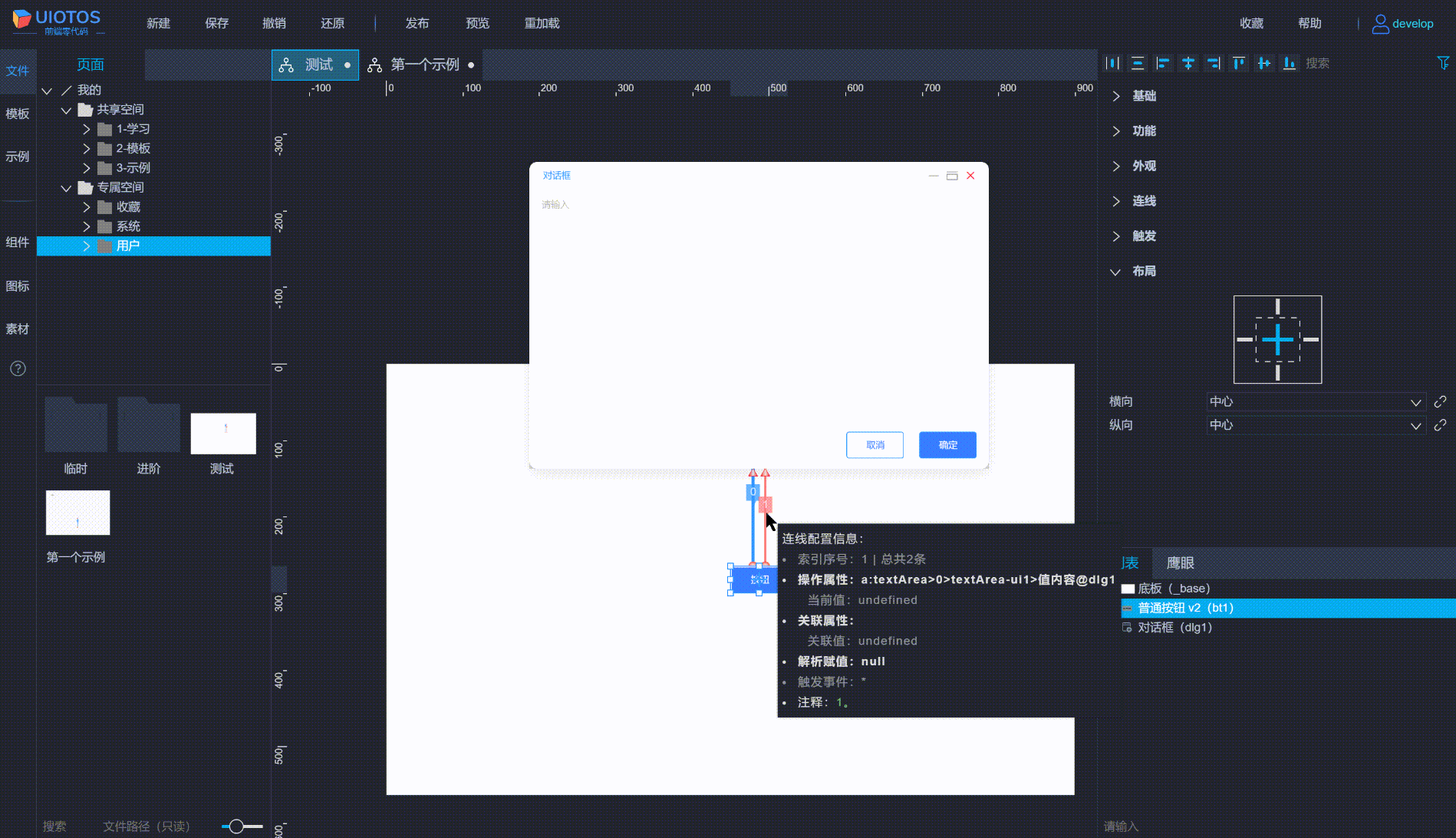Toggle the link icon beside 横向 setting

[x=1441, y=401]
